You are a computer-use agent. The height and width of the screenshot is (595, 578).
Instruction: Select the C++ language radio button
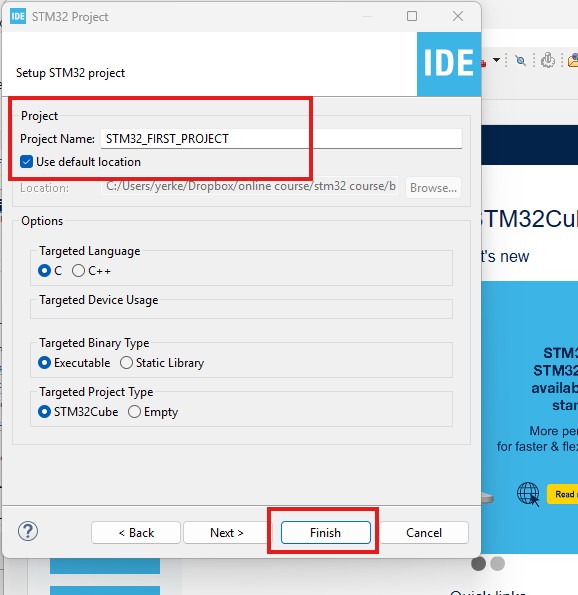click(x=78, y=271)
